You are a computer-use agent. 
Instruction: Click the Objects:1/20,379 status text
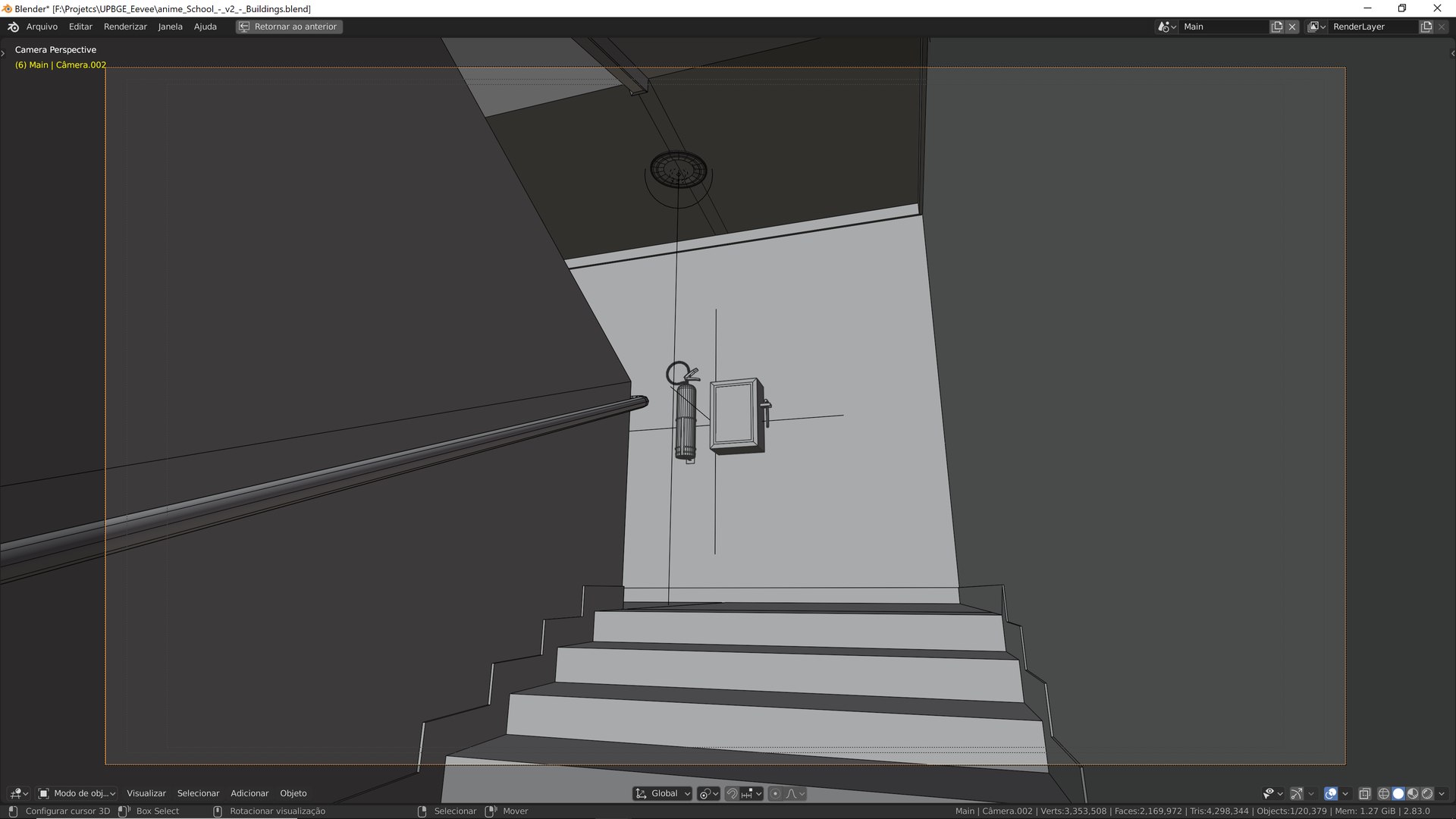1291,811
